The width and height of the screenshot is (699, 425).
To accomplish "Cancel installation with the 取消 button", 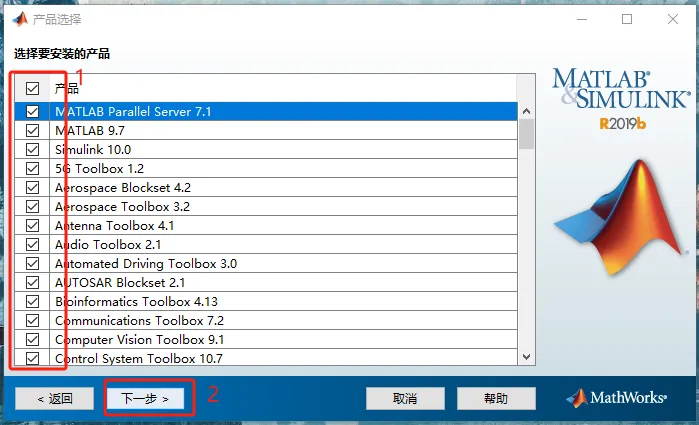I will pyautogui.click(x=405, y=398).
